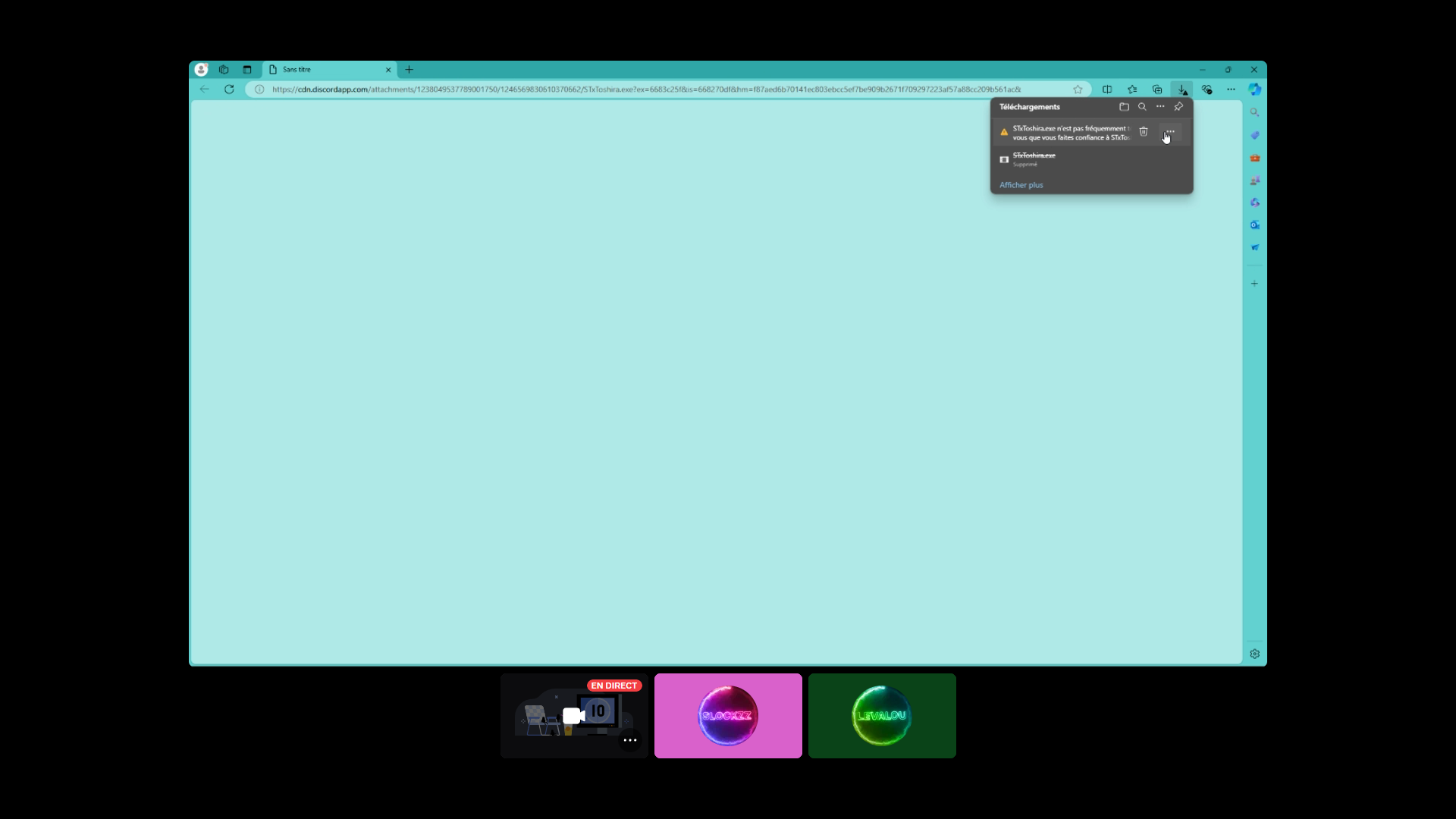View site information icon in address bar

click(x=259, y=89)
